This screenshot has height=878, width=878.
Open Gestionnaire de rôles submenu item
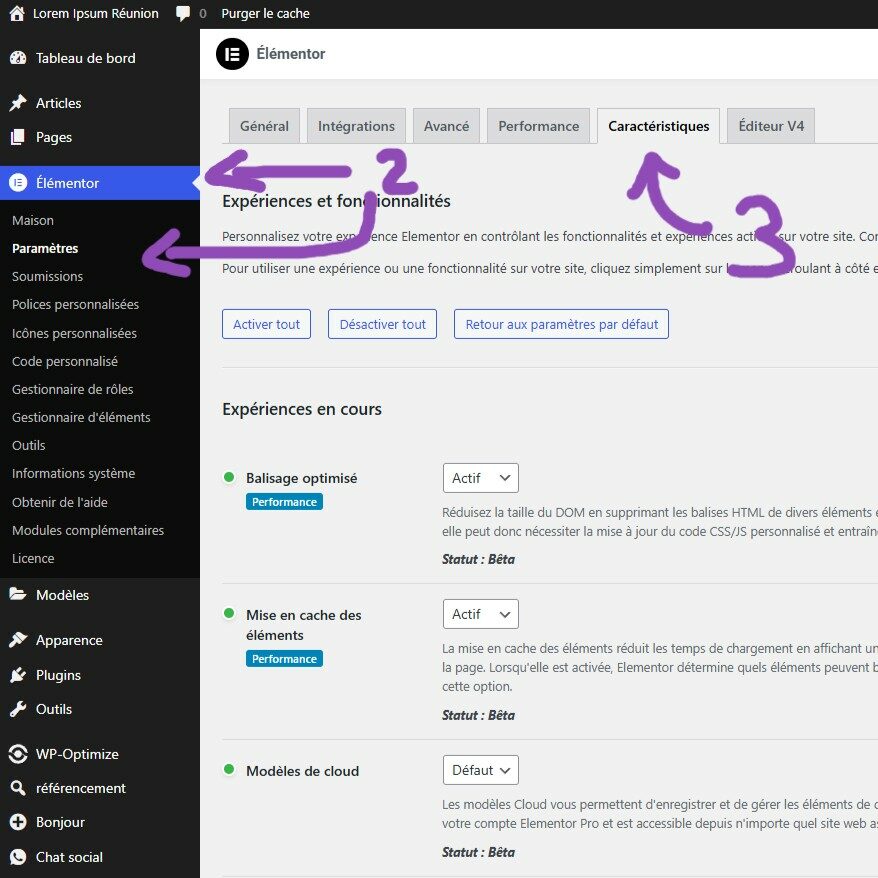pyautogui.click(x=73, y=389)
